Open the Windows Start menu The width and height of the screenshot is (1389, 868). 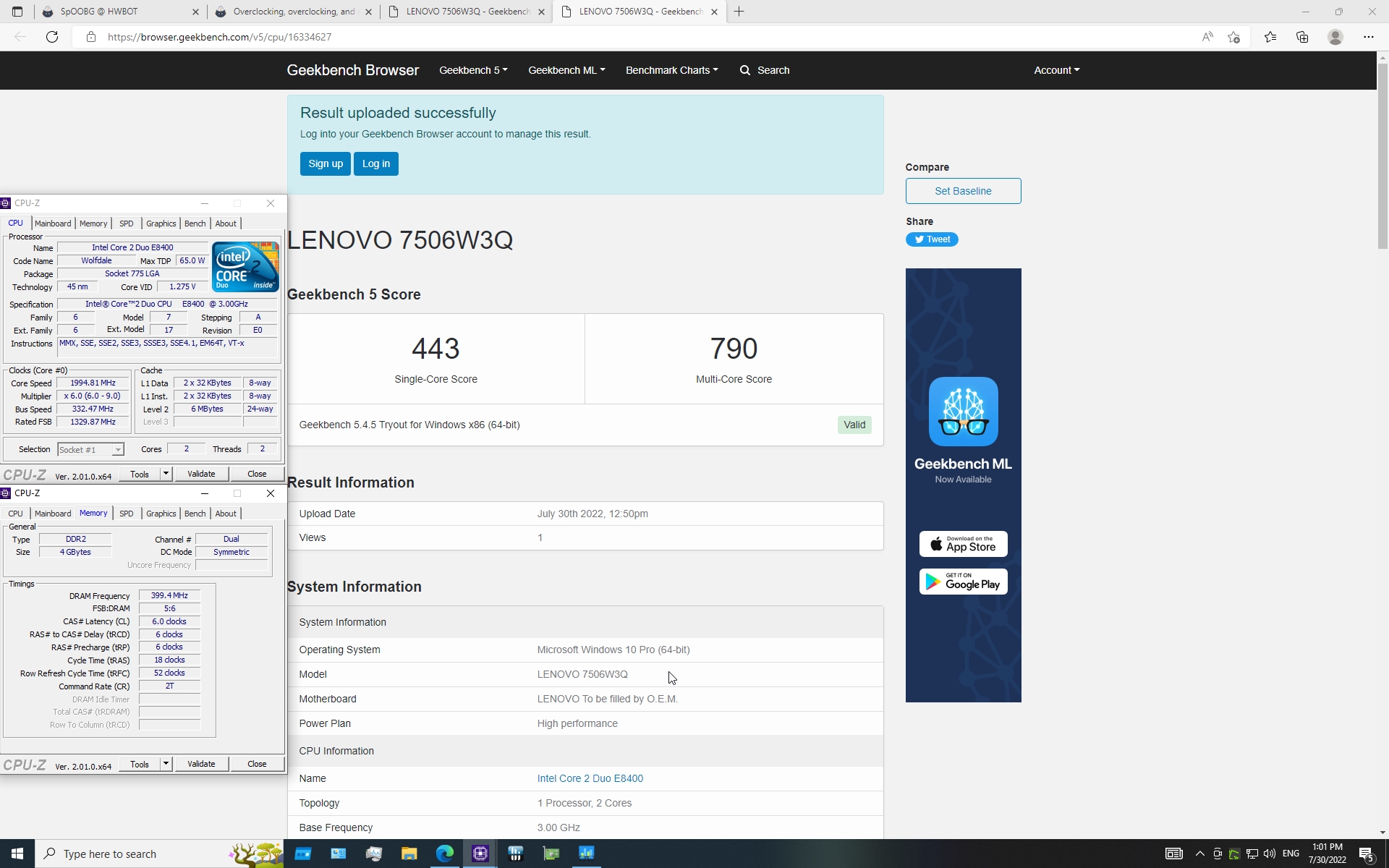click(17, 854)
